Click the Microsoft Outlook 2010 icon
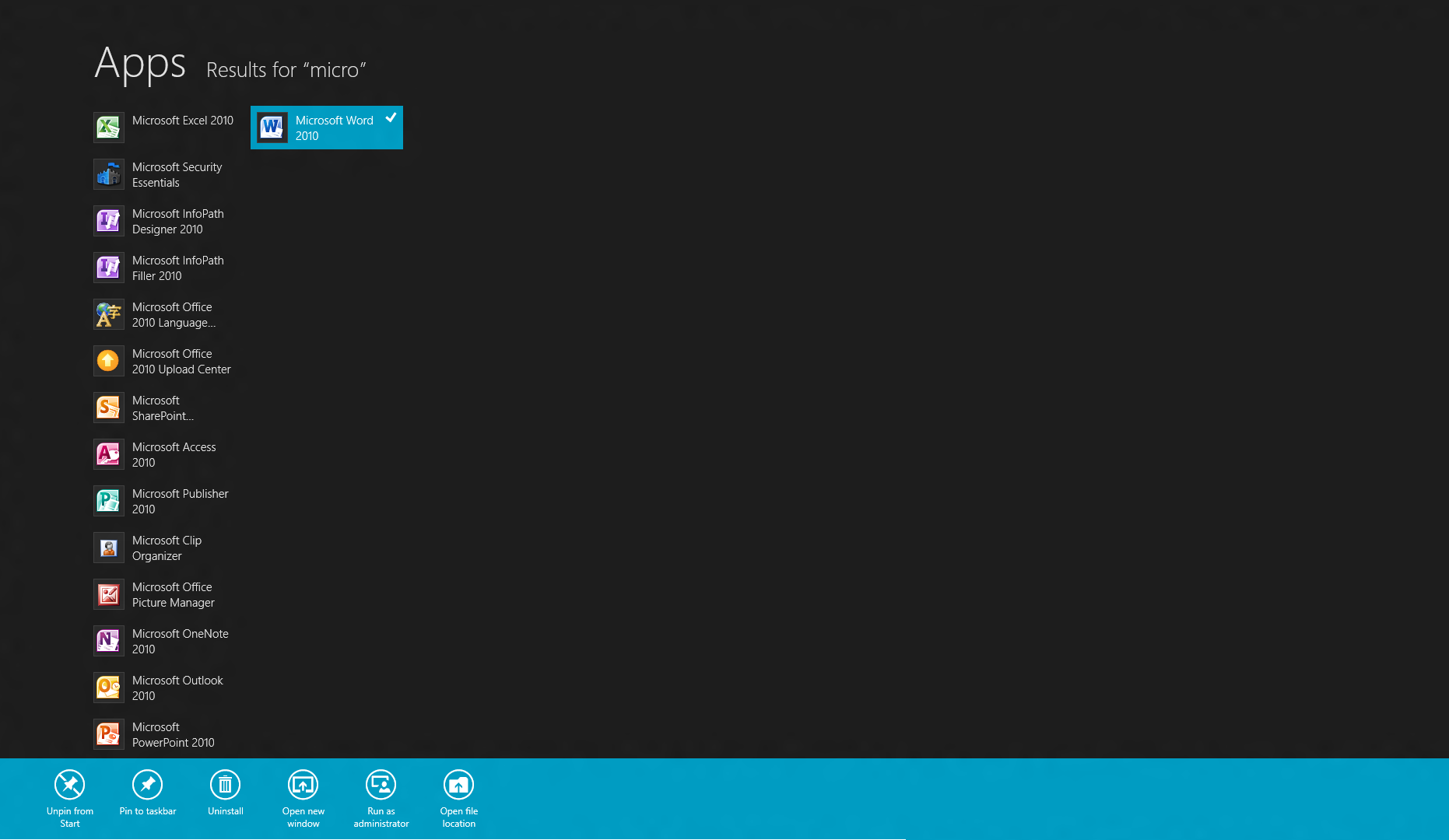 [x=109, y=688]
